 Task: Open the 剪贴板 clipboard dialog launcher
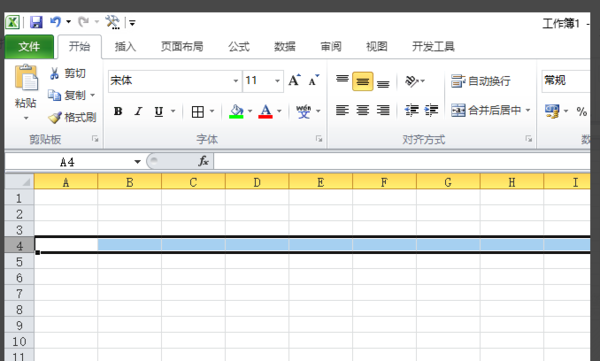pos(95,139)
